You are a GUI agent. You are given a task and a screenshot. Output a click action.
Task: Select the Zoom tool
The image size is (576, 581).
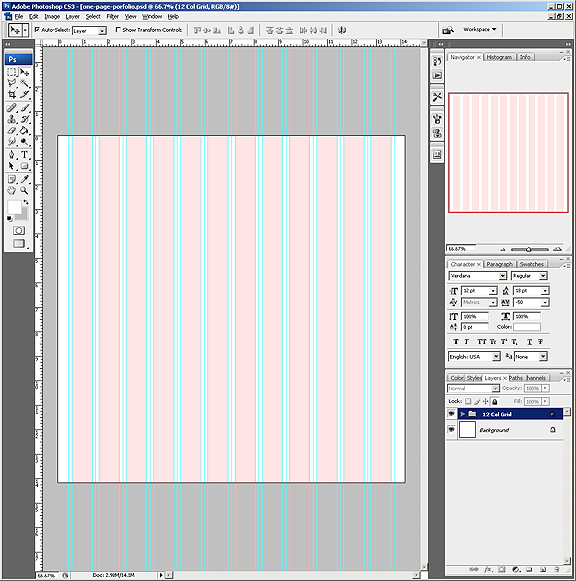click(x=24, y=190)
